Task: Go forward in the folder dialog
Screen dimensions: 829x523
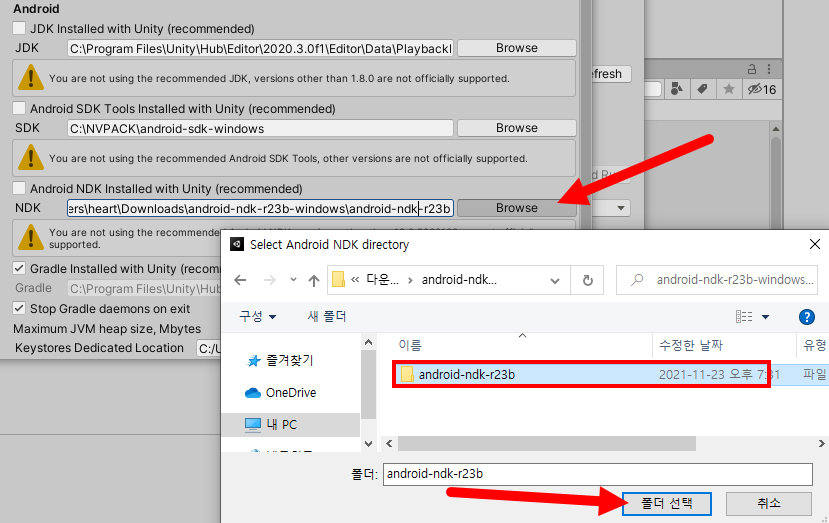Action: coord(270,280)
